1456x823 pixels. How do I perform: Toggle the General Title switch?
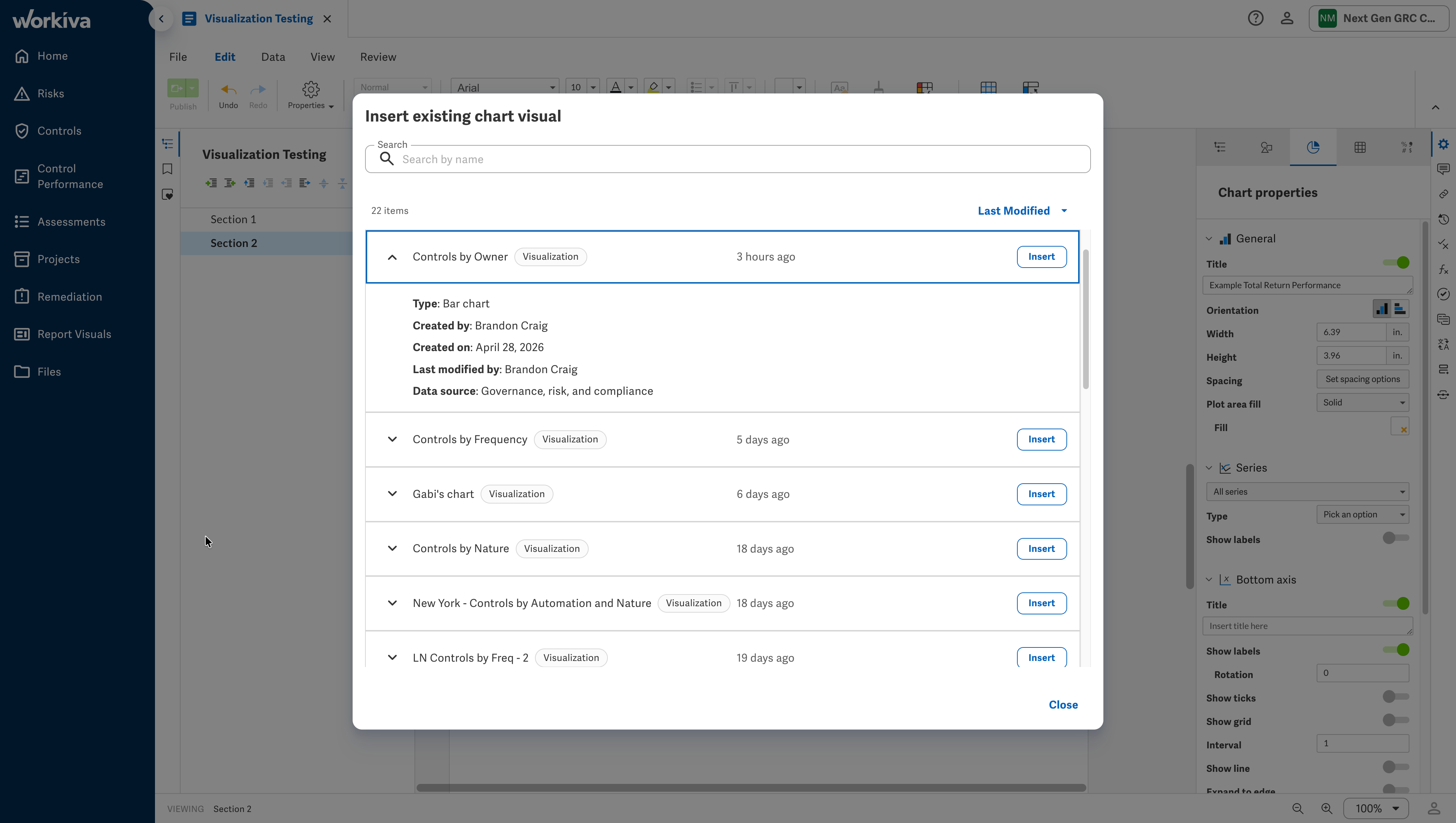tap(1396, 263)
